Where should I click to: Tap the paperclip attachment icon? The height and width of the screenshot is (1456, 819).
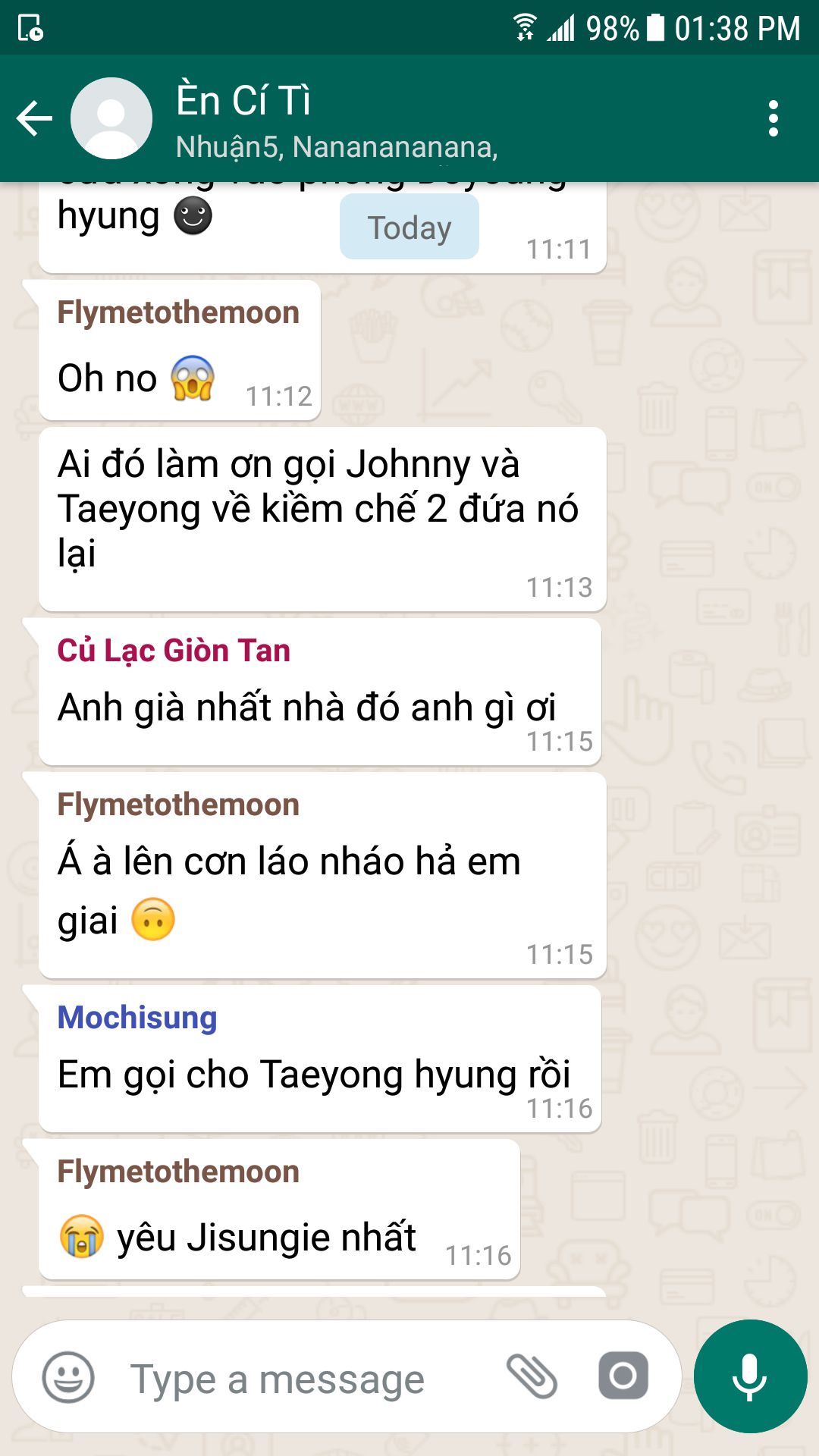532,1376
